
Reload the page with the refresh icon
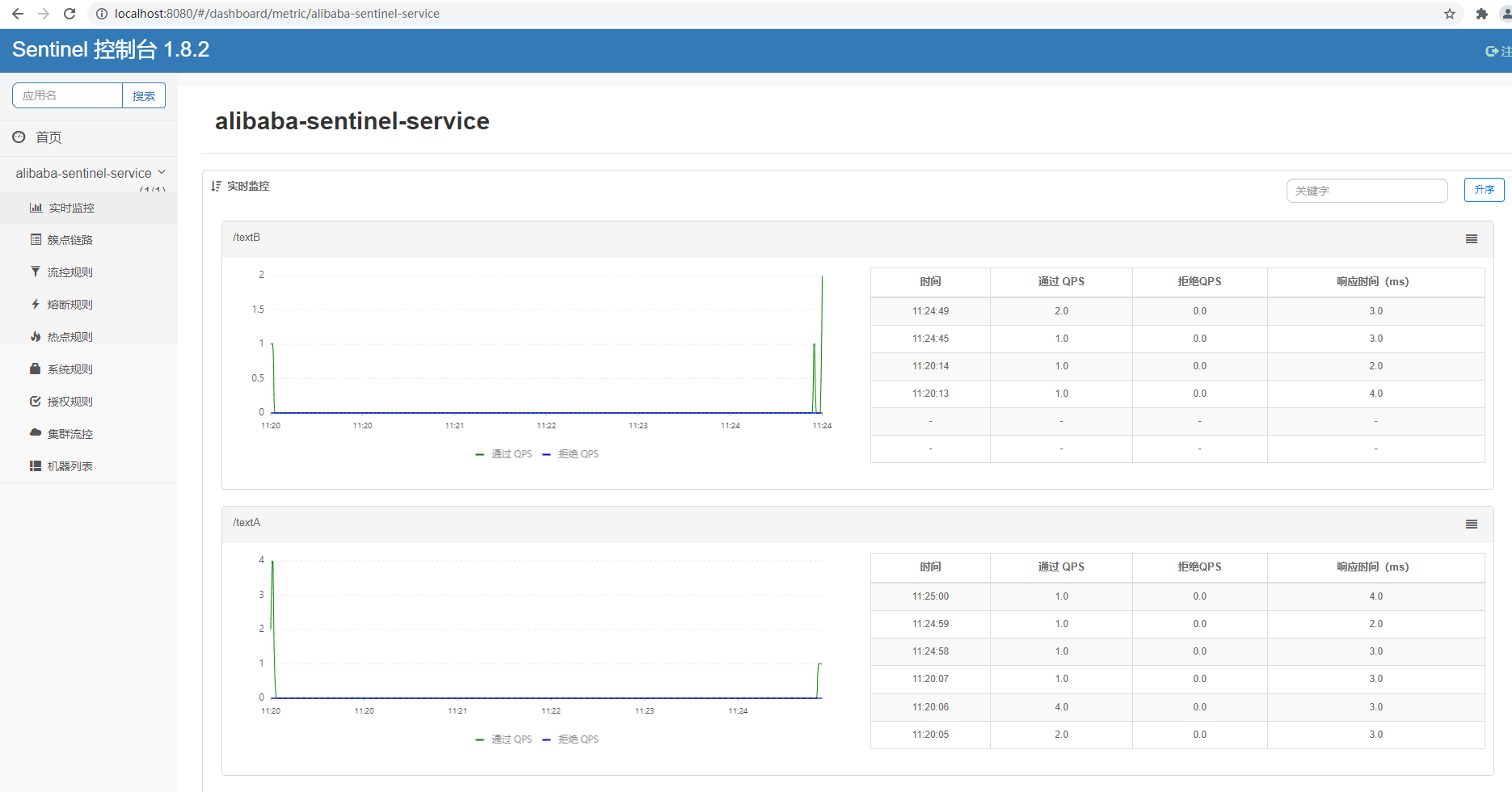69,14
